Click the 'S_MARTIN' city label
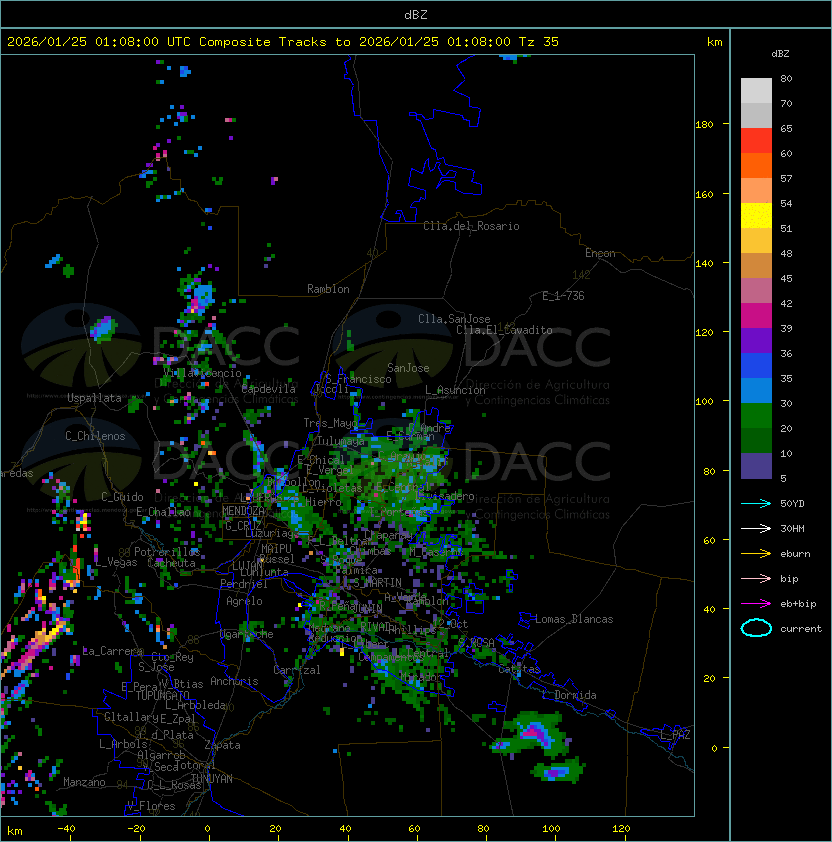The width and height of the screenshot is (832, 842). coord(378,583)
